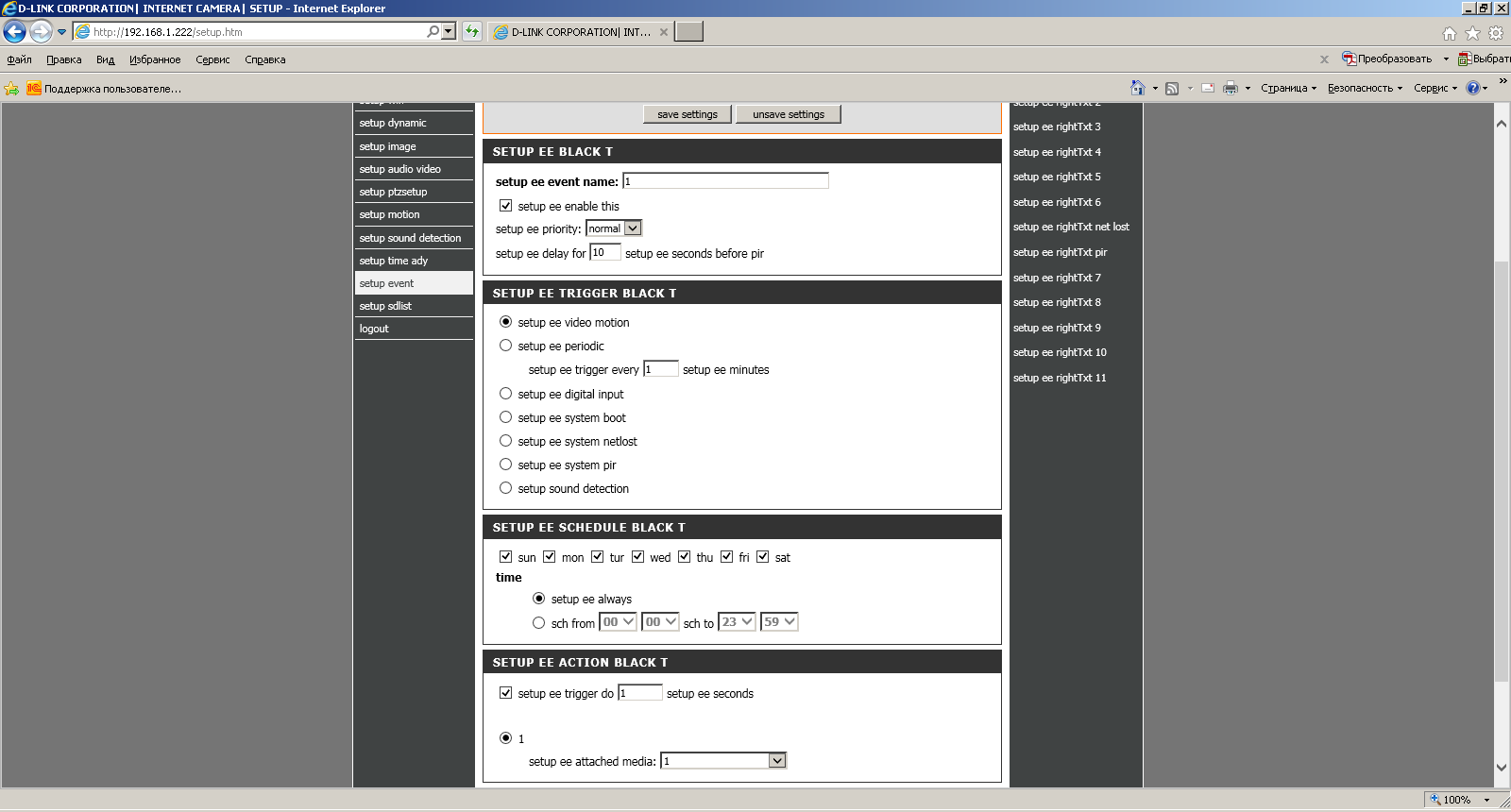The height and width of the screenshot is (812, 1511).
Task: Click the 'save settings' button
Action: [x=687, y=114]
